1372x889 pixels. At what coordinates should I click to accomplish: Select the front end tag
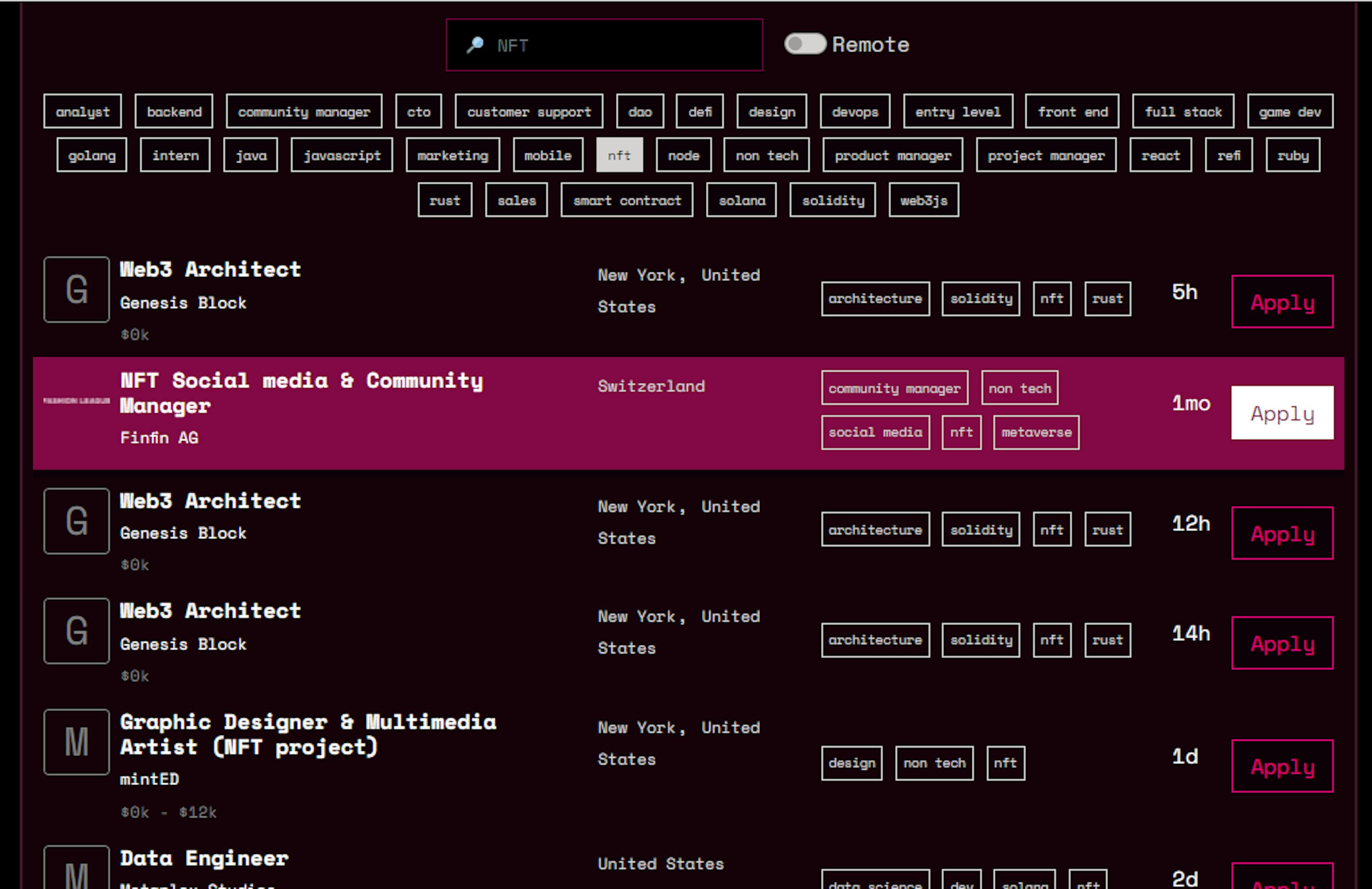point(1072,111)
